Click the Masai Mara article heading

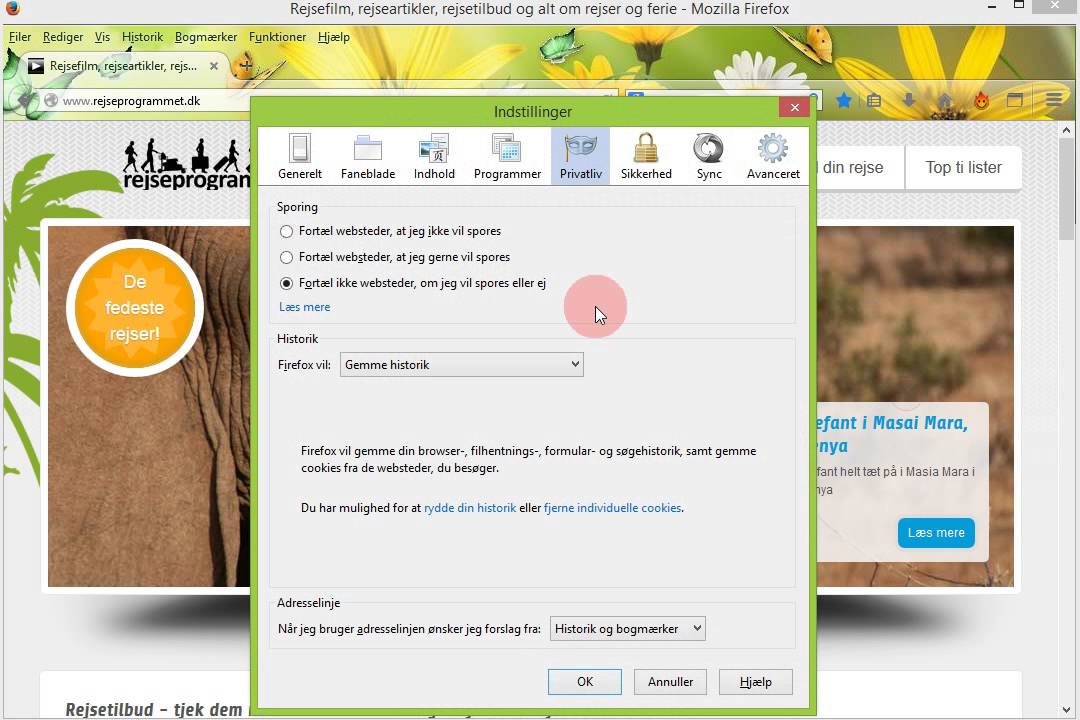pos(893,434)
